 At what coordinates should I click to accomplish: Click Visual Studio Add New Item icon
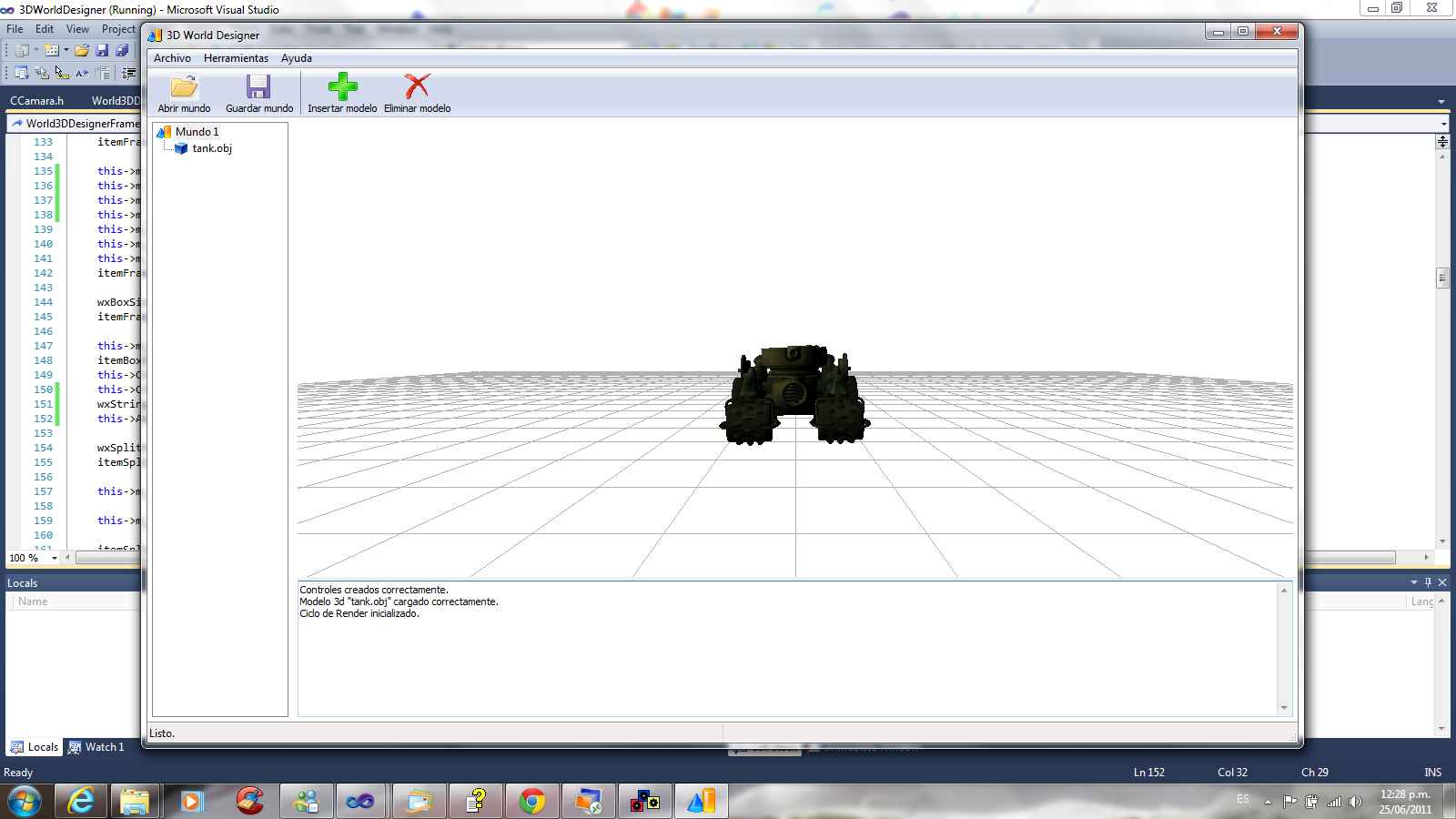tap(52, 50)
